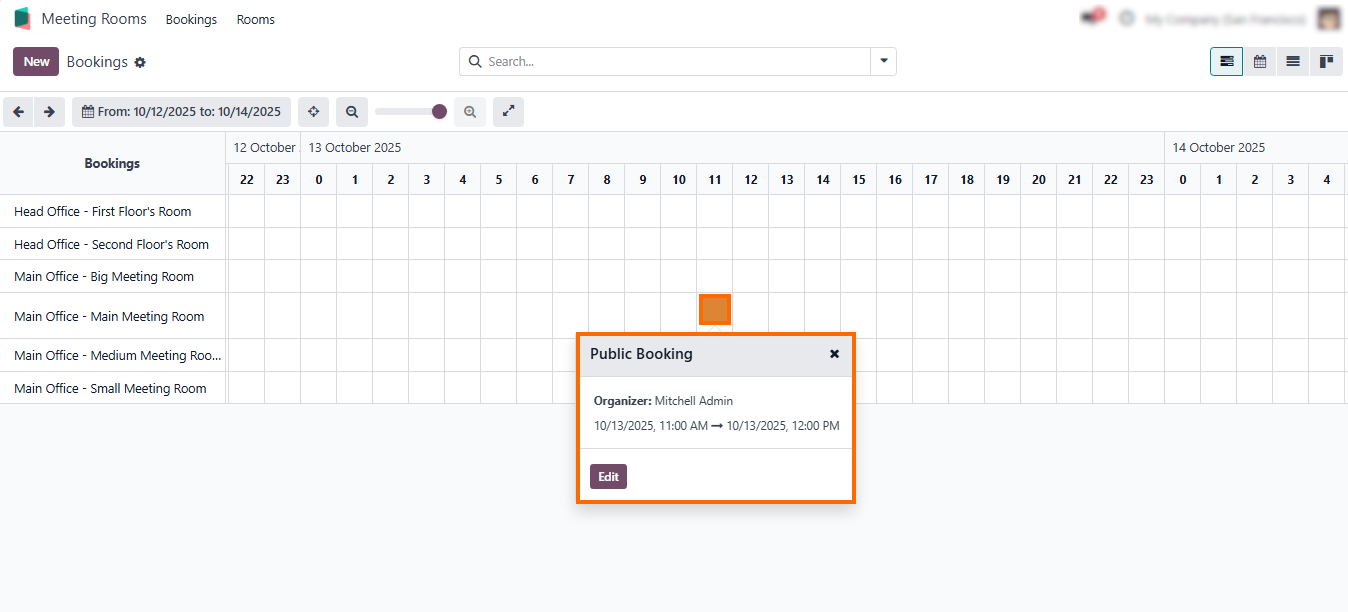Open the Bookings gear settings menu
Screen dimensions: 1348x612
(x=140, y=62)
